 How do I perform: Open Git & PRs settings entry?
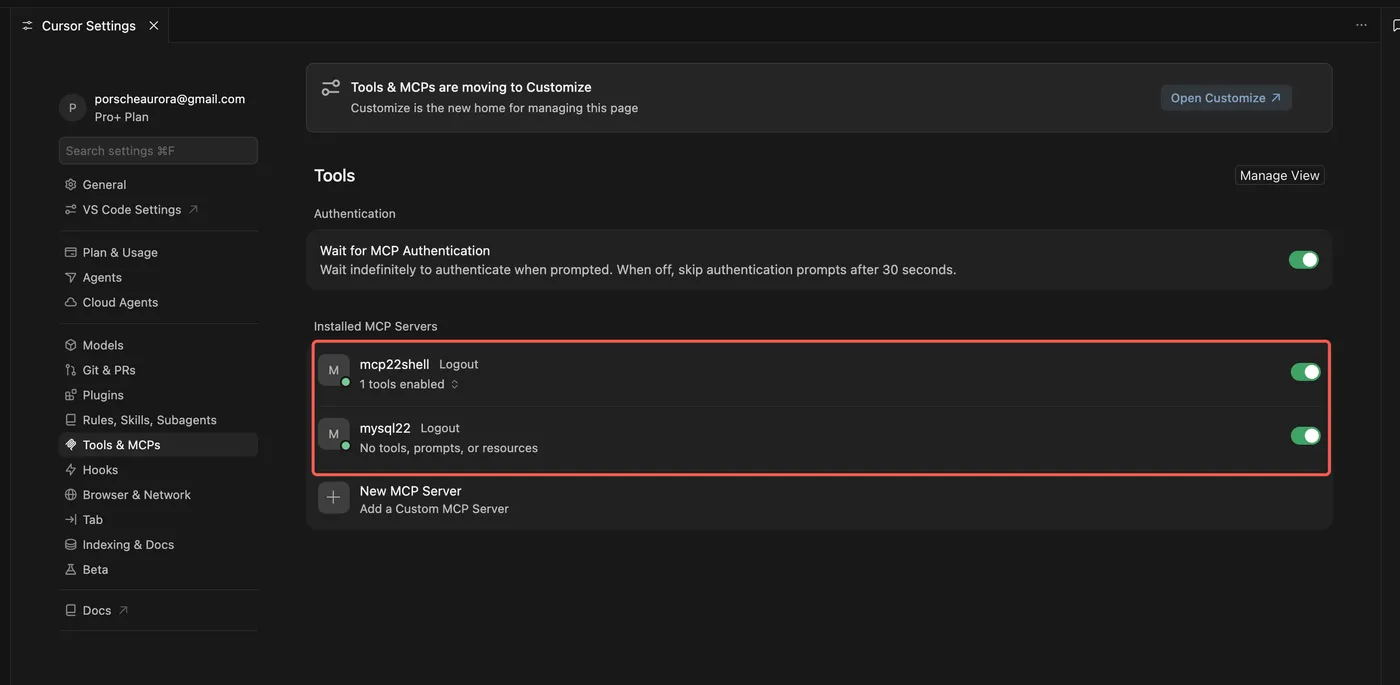click(x=158, y=370)
